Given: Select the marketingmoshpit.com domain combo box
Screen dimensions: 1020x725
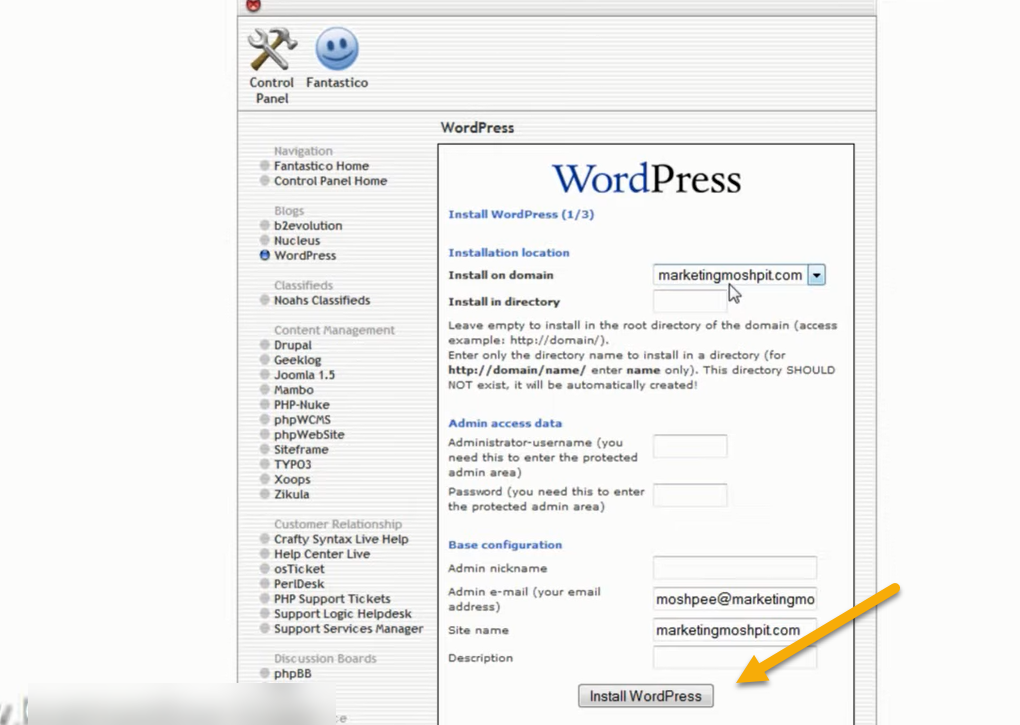Looking at the screenshot, I should click(739, 275).
